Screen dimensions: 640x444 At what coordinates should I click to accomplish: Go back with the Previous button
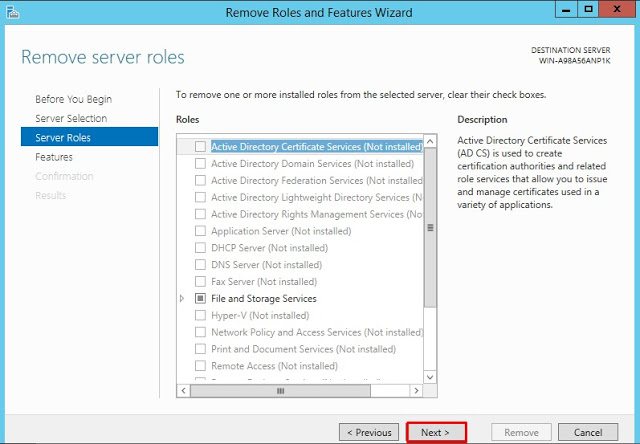click(366, 432)
